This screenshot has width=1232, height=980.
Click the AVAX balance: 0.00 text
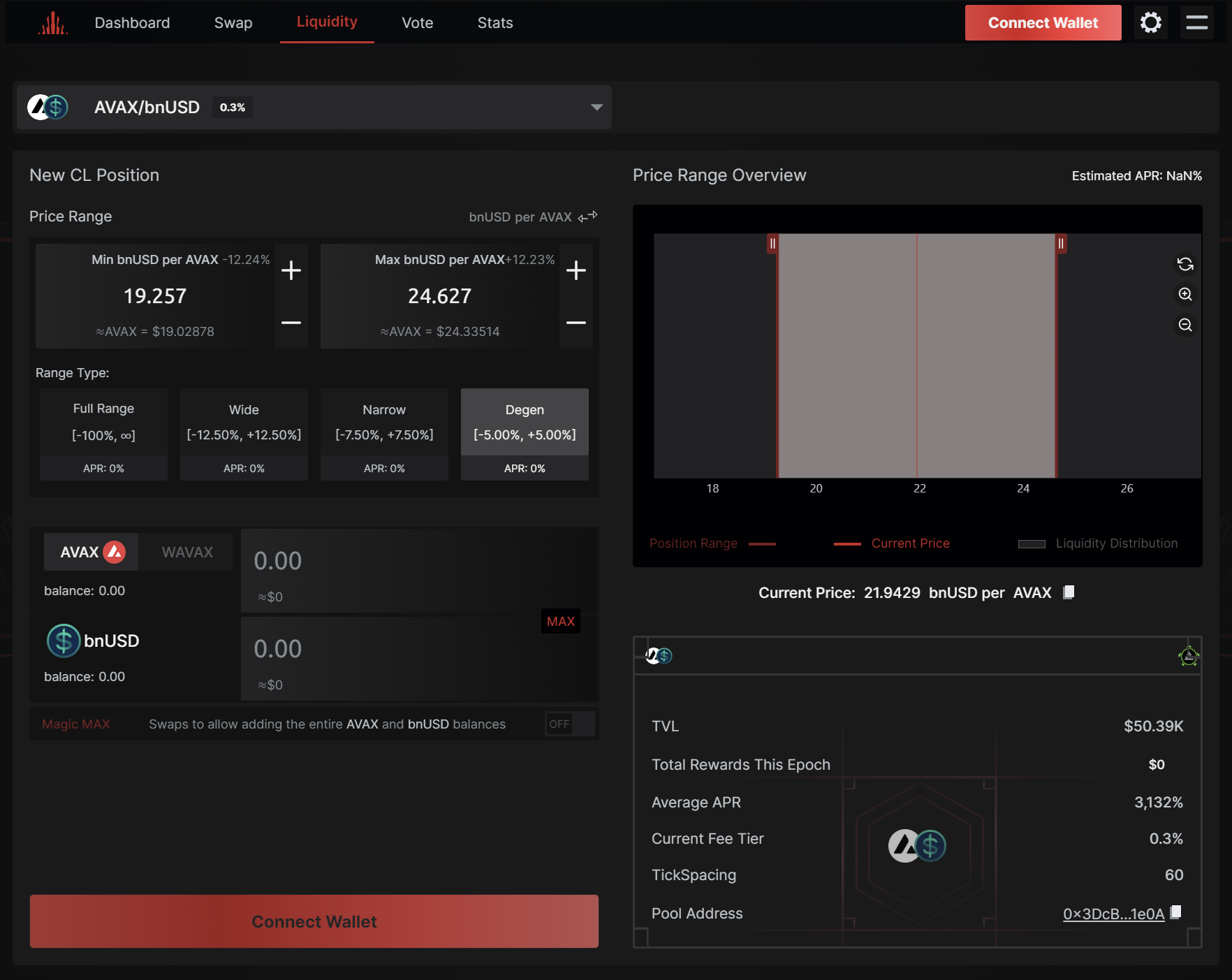pos(85,591)
